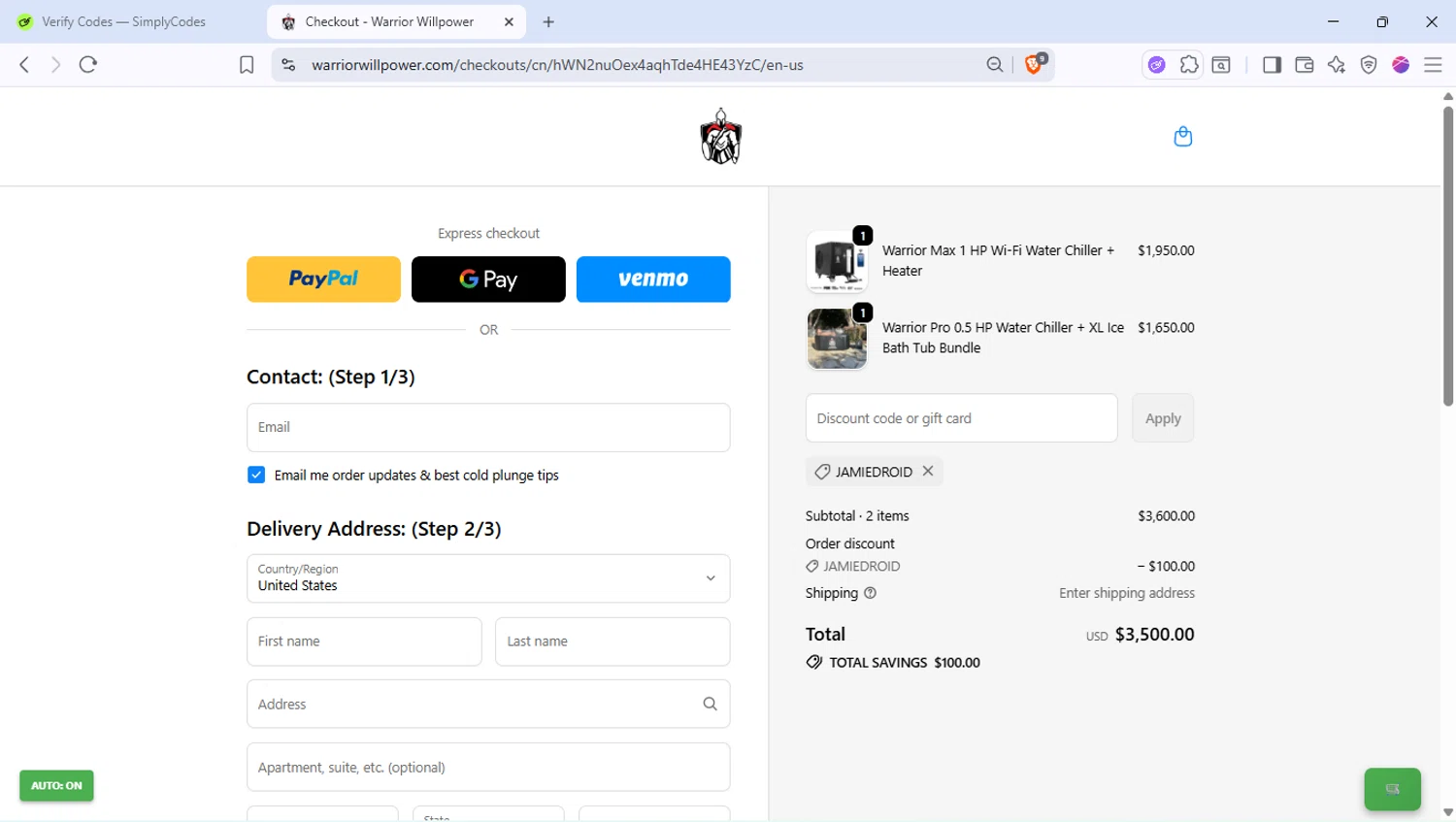Viewport: 1456px width, 822px height.
Task: Click the Last name field
Action: 612,641
